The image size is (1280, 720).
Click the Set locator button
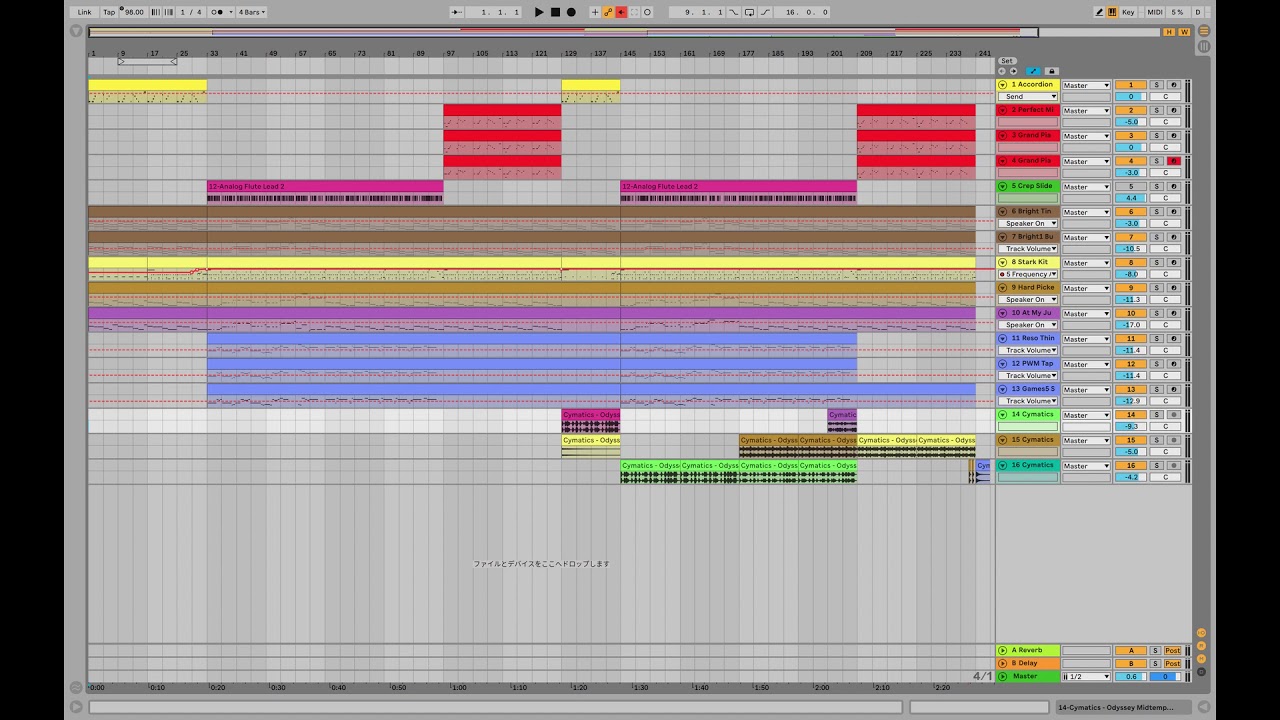1007,61
